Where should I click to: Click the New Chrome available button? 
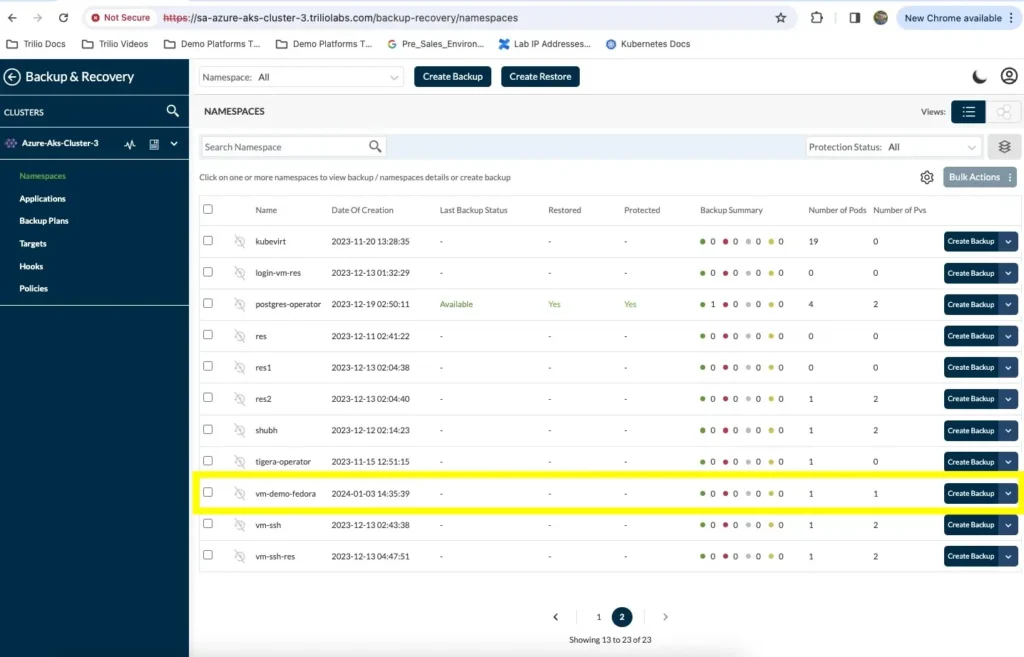pyautogui.click(x=959, y=18)
